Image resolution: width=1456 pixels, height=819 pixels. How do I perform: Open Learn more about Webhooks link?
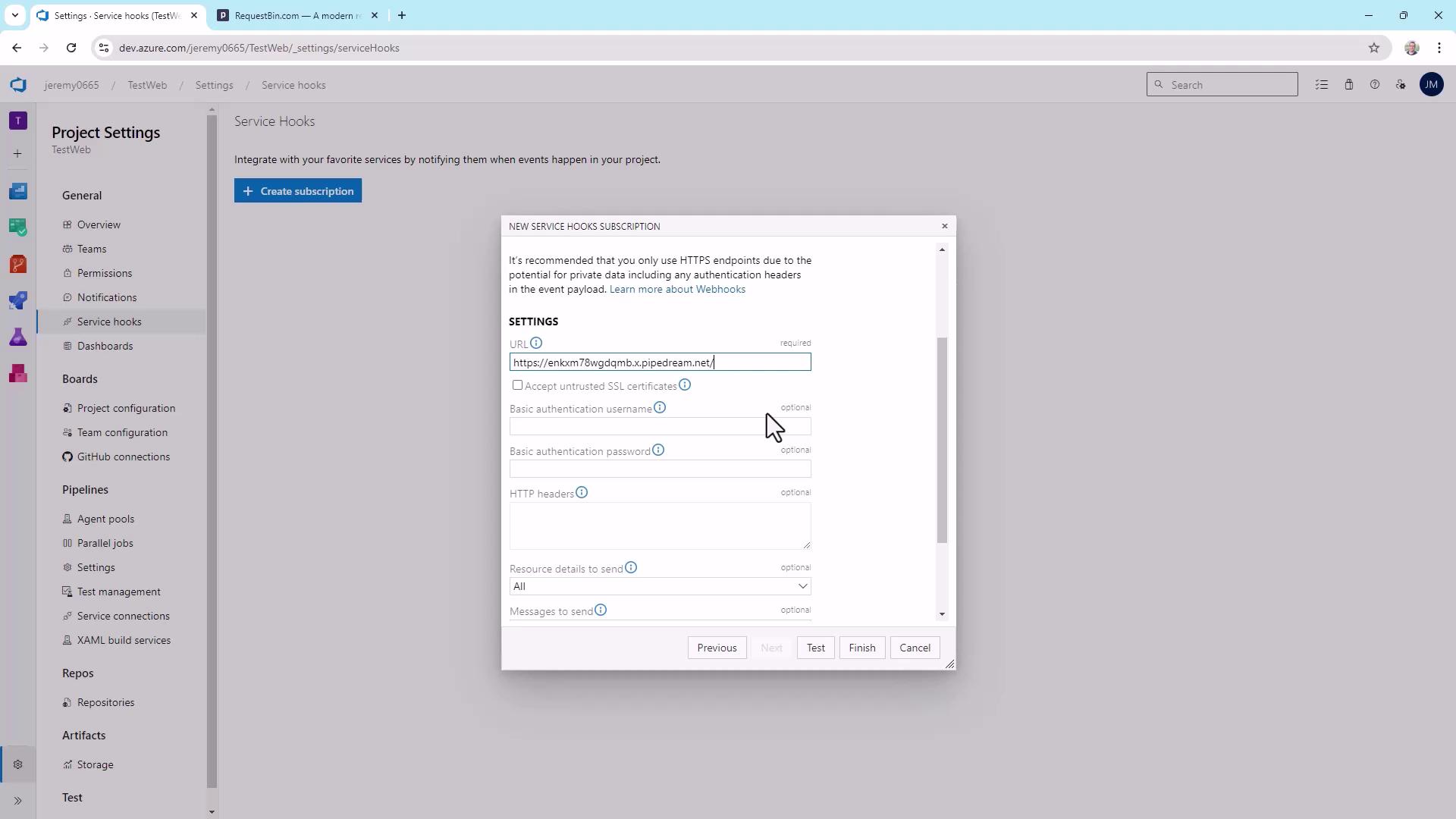(x=677, y=289)
